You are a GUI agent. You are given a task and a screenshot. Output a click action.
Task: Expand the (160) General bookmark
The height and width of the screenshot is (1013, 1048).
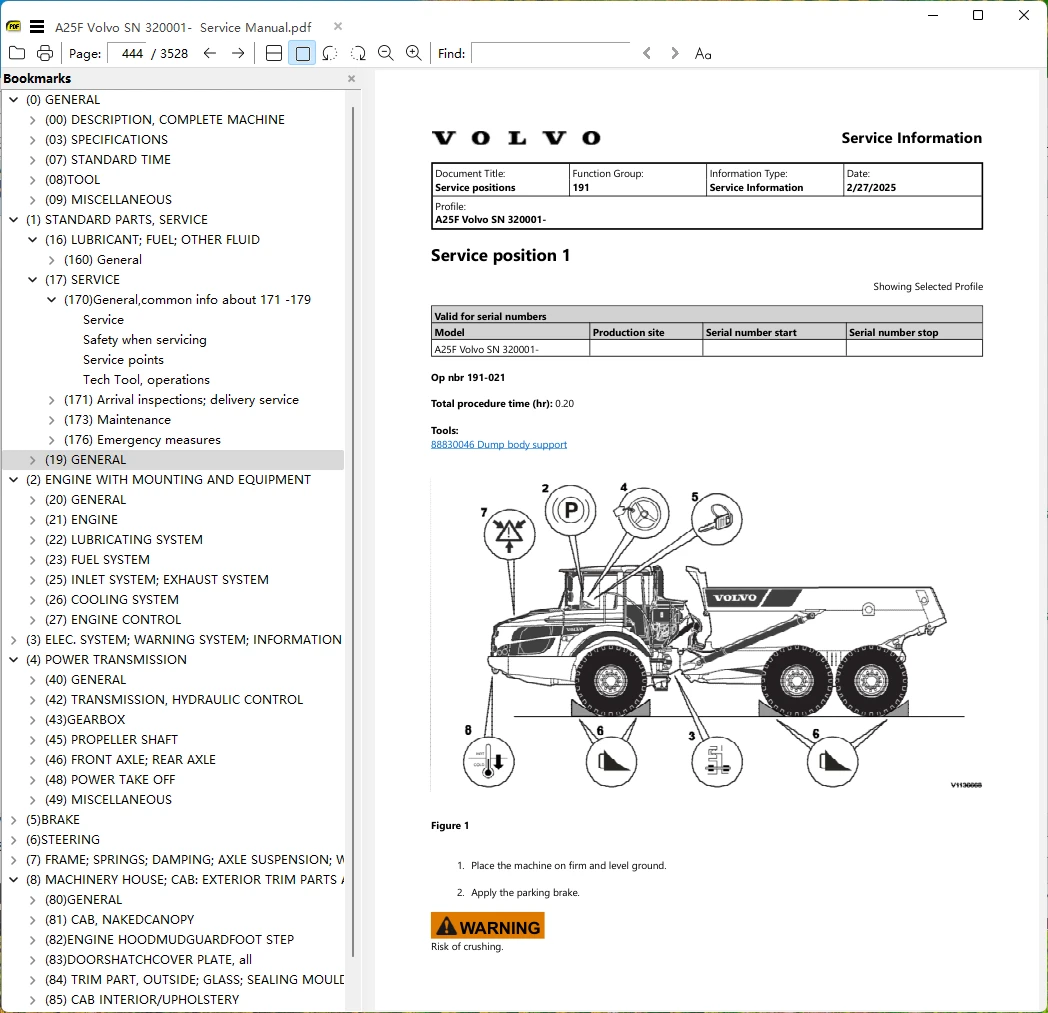pyautogui.click(x=51, y=259)
